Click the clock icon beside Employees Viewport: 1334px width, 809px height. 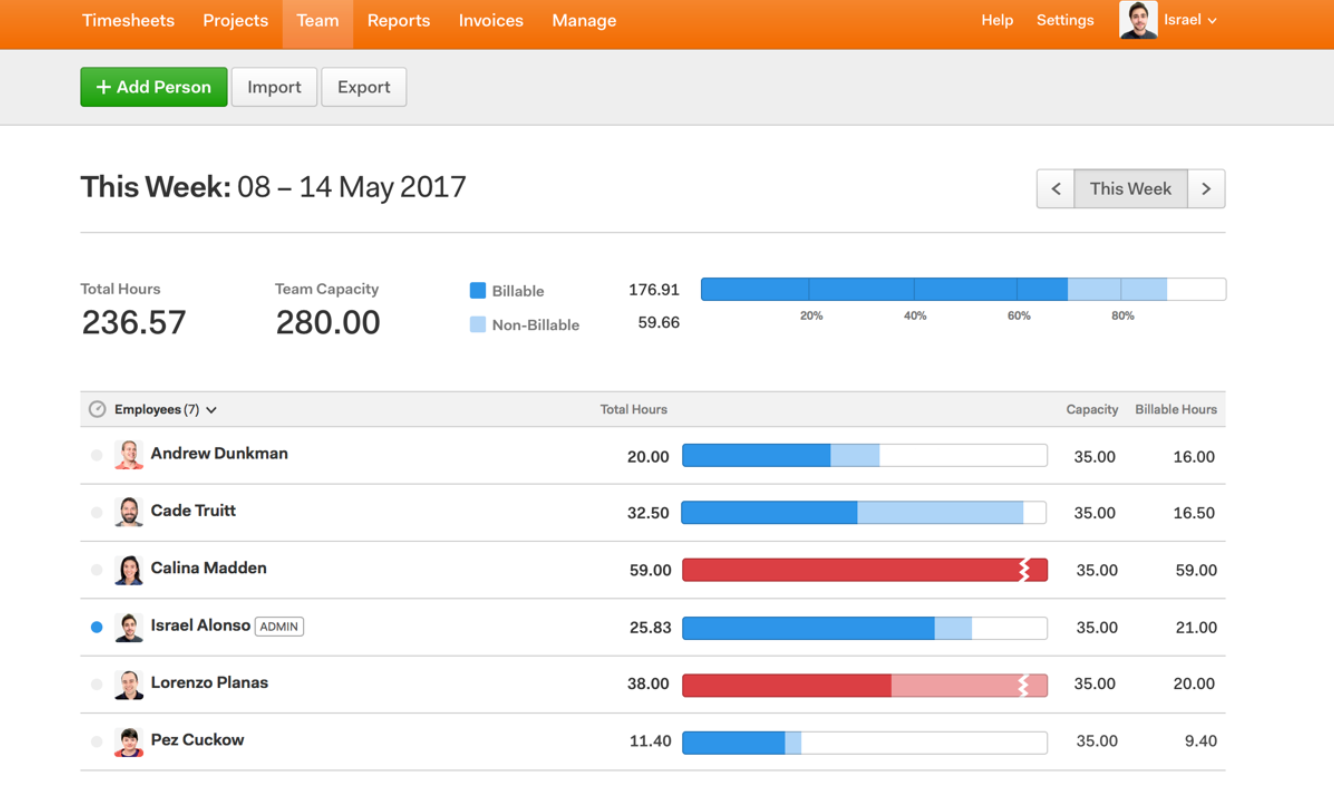(x=97, y=409)
